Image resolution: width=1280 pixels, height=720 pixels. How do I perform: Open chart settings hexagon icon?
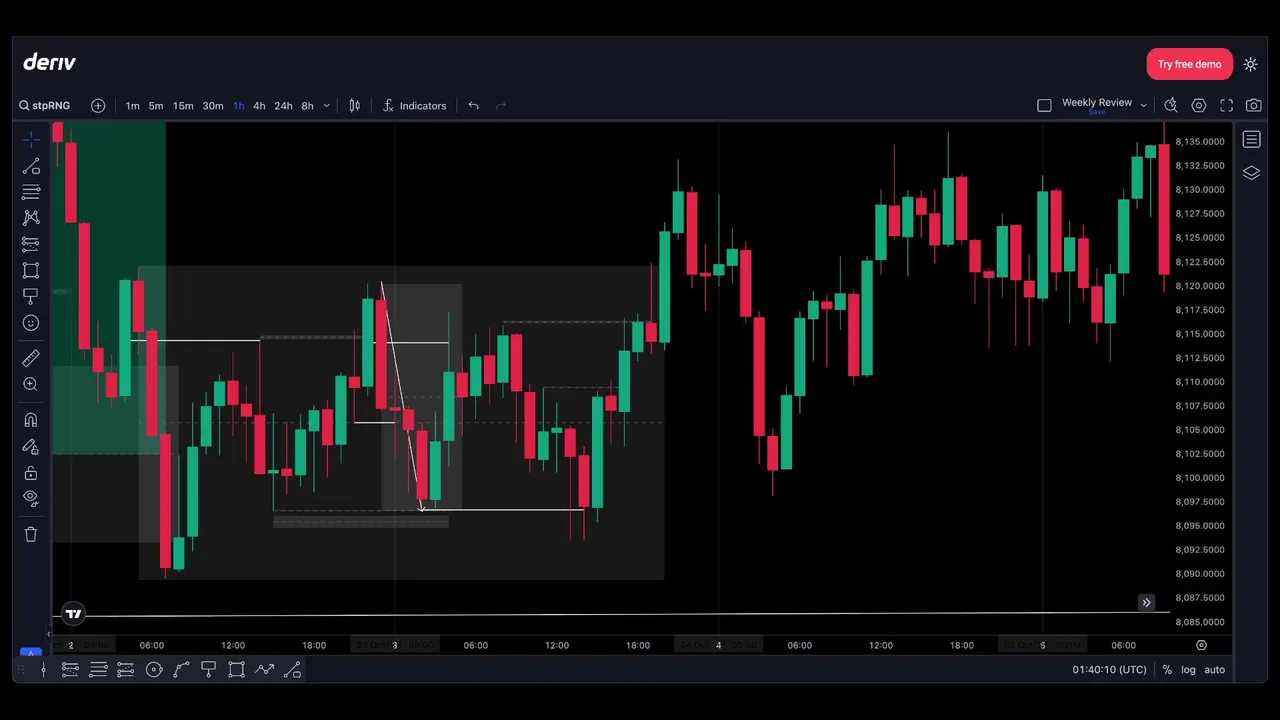coord(1199,105)
